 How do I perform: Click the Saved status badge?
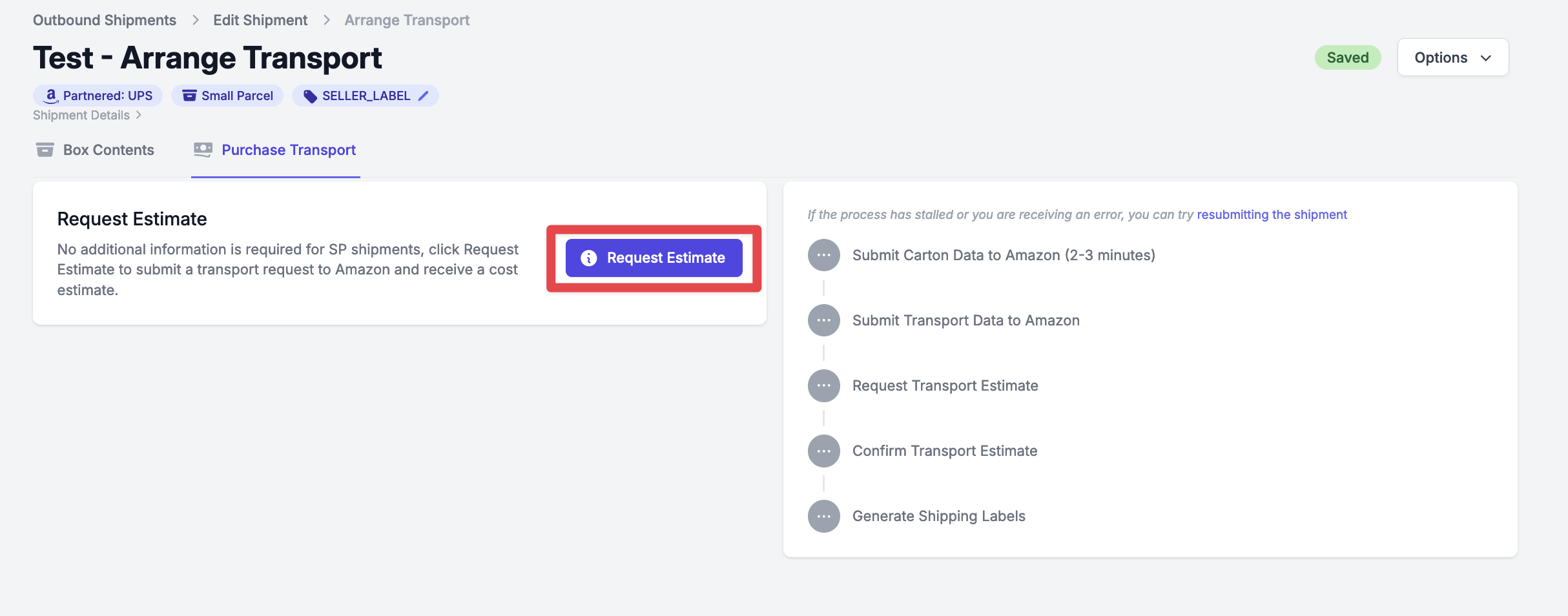coord(1347,57)
